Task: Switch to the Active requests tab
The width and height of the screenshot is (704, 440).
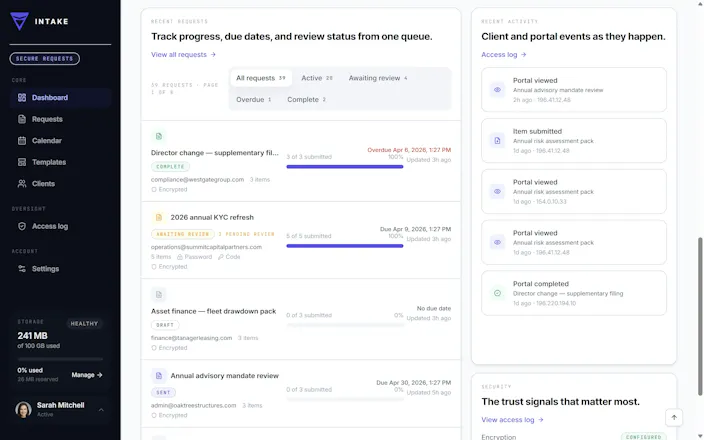Action: [x=317, y=78]
